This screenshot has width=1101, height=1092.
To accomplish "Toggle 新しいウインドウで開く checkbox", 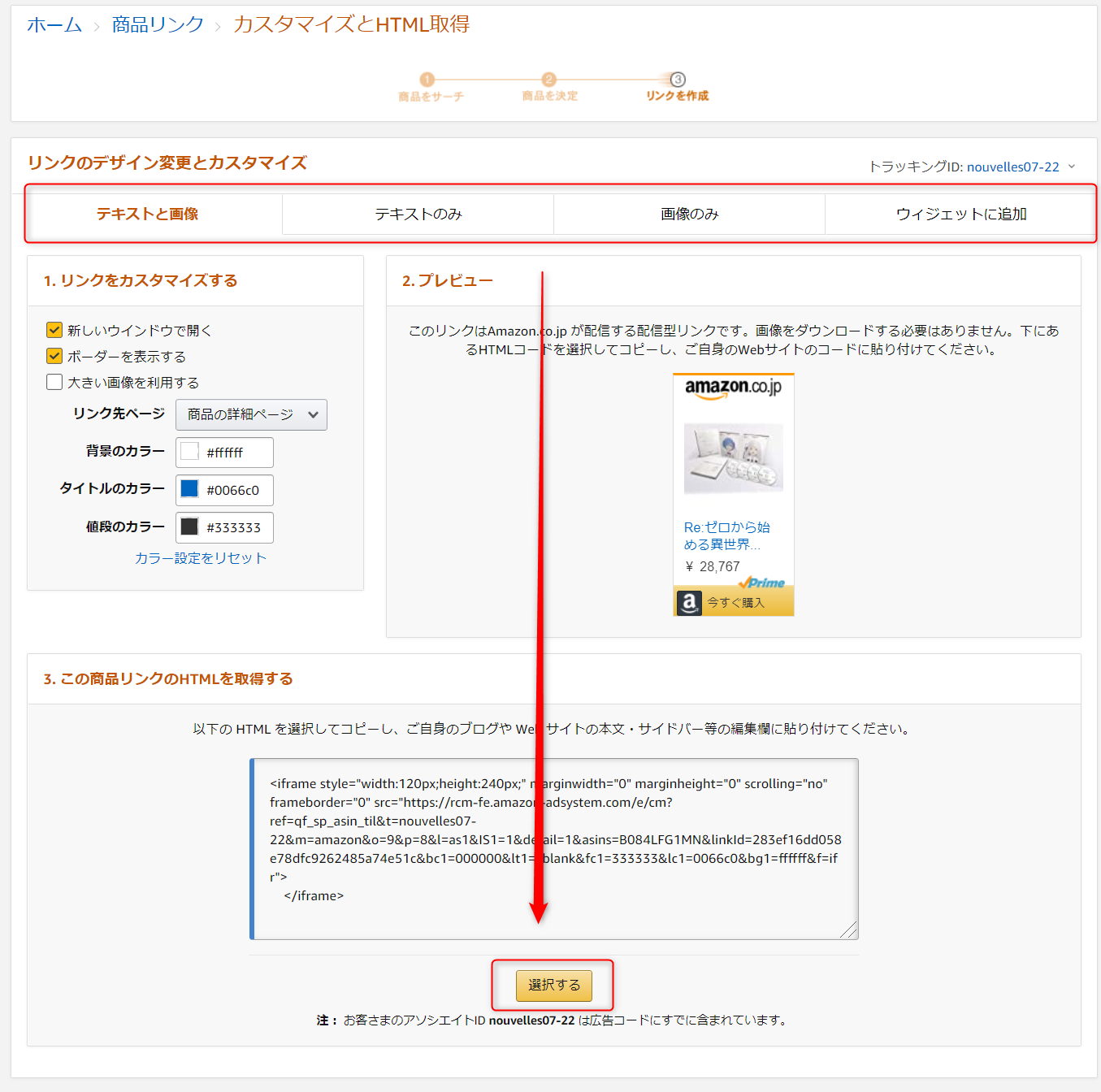I will coord(54,330).
